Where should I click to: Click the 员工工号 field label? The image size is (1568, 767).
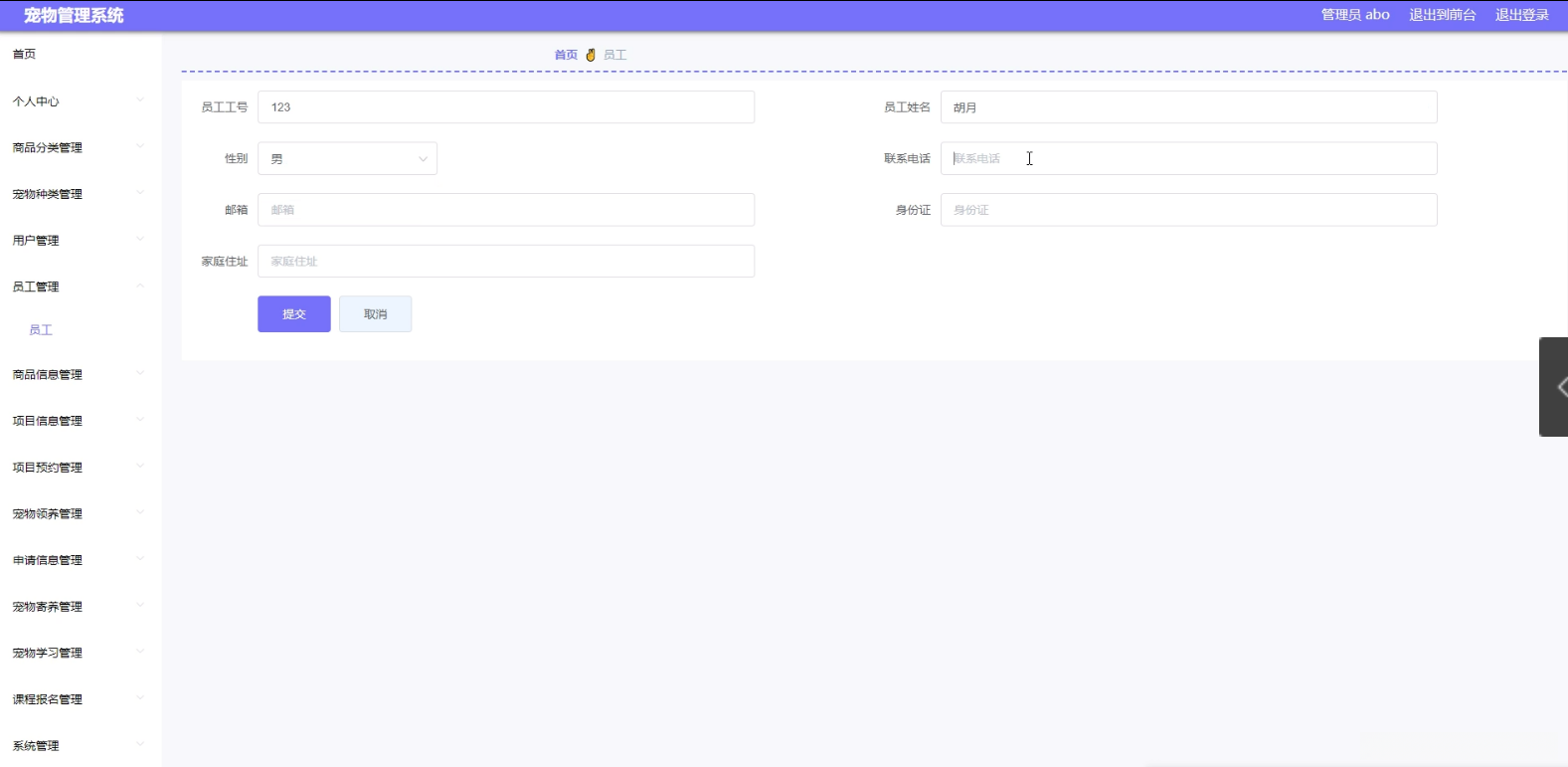tap(225, 107)
